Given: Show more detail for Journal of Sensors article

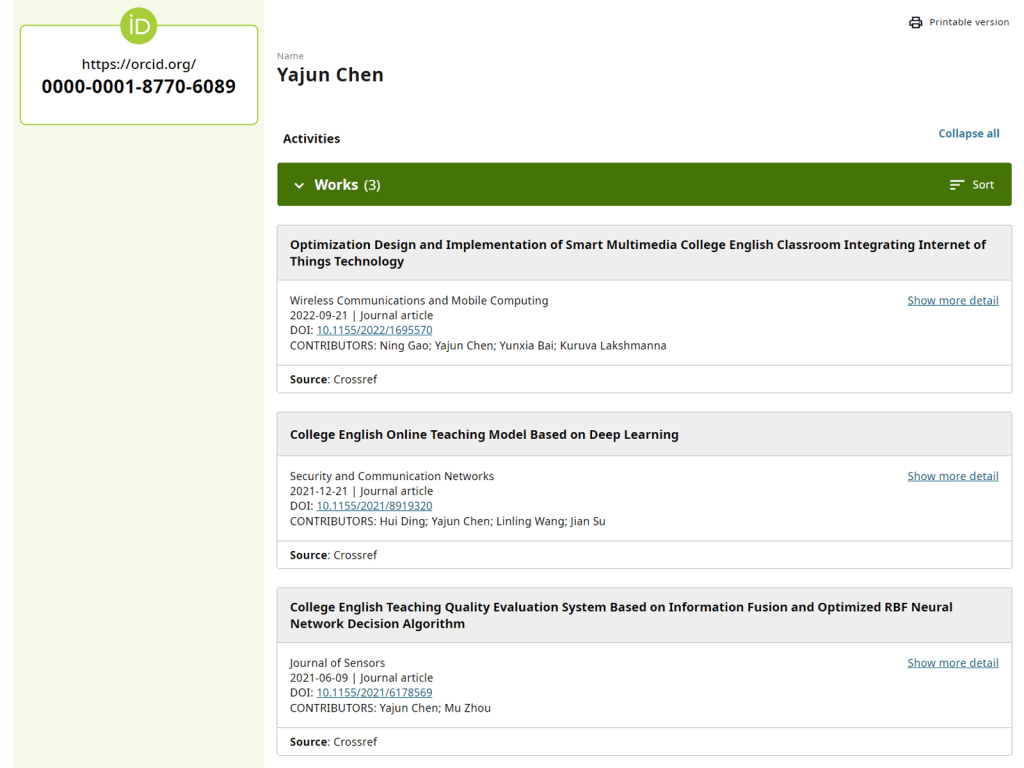Looking at the screenshot, I should click(x=952, y=662).
